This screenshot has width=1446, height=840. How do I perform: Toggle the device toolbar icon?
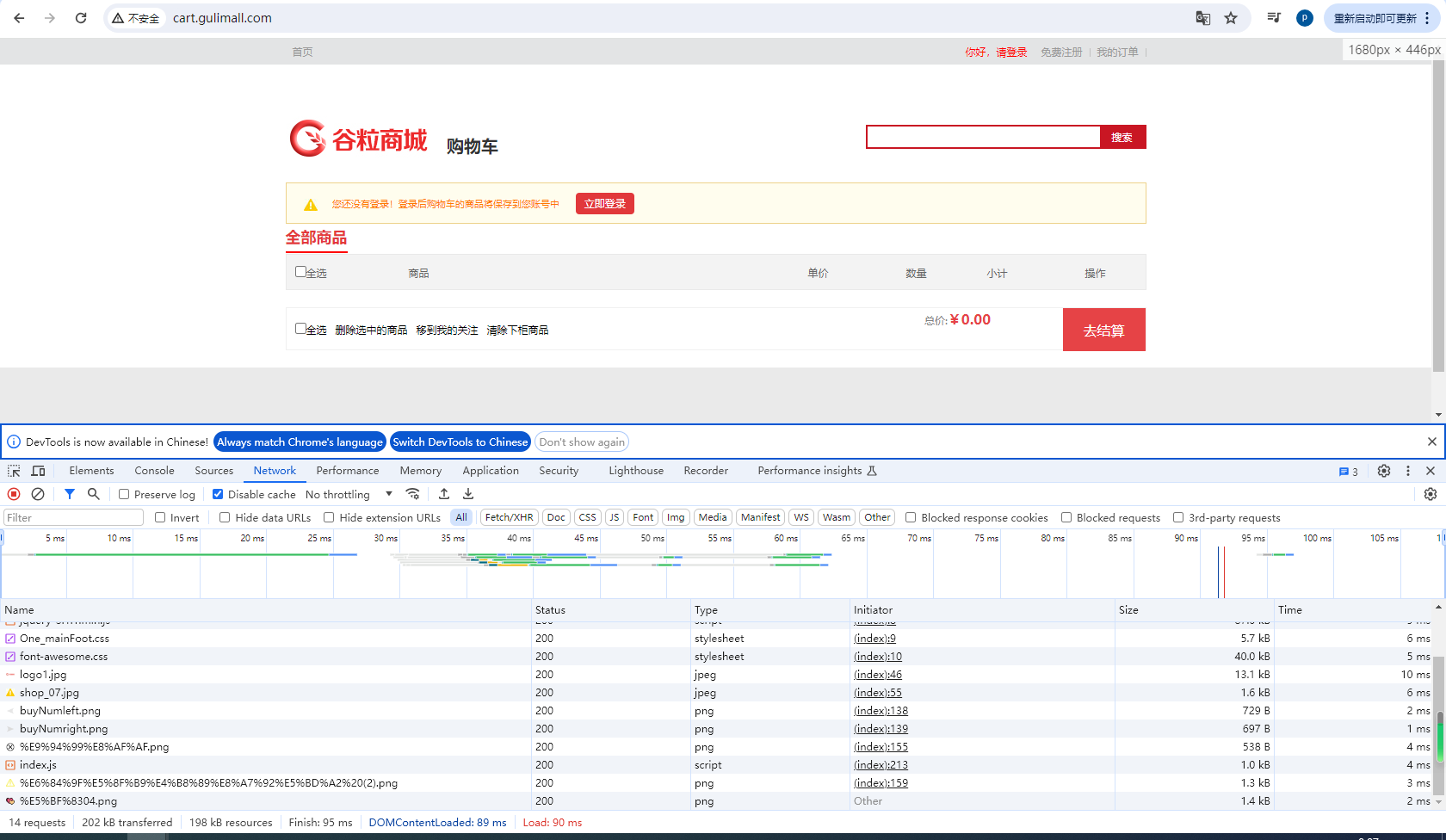tap(38, 471)
